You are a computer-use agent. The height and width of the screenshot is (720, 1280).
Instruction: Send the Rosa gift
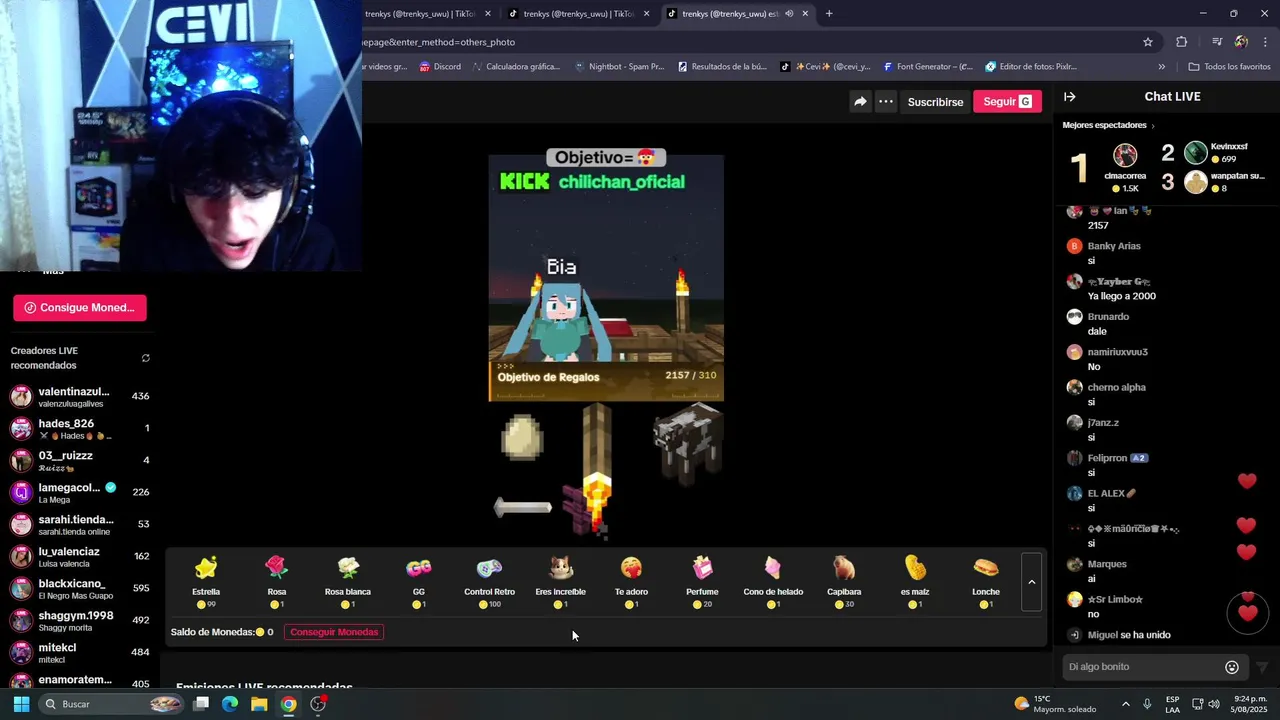277,581
